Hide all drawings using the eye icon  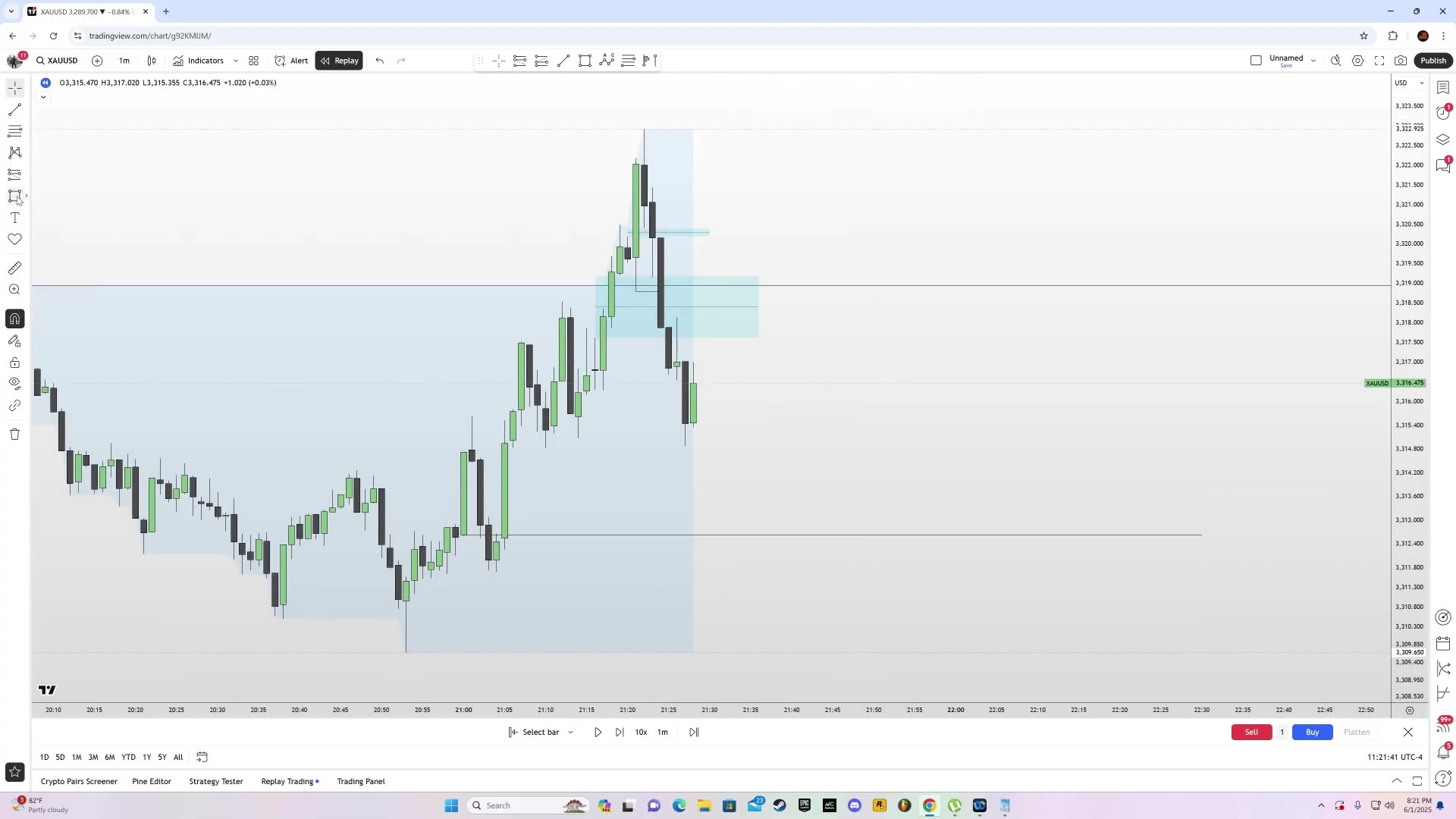point(14,383)
